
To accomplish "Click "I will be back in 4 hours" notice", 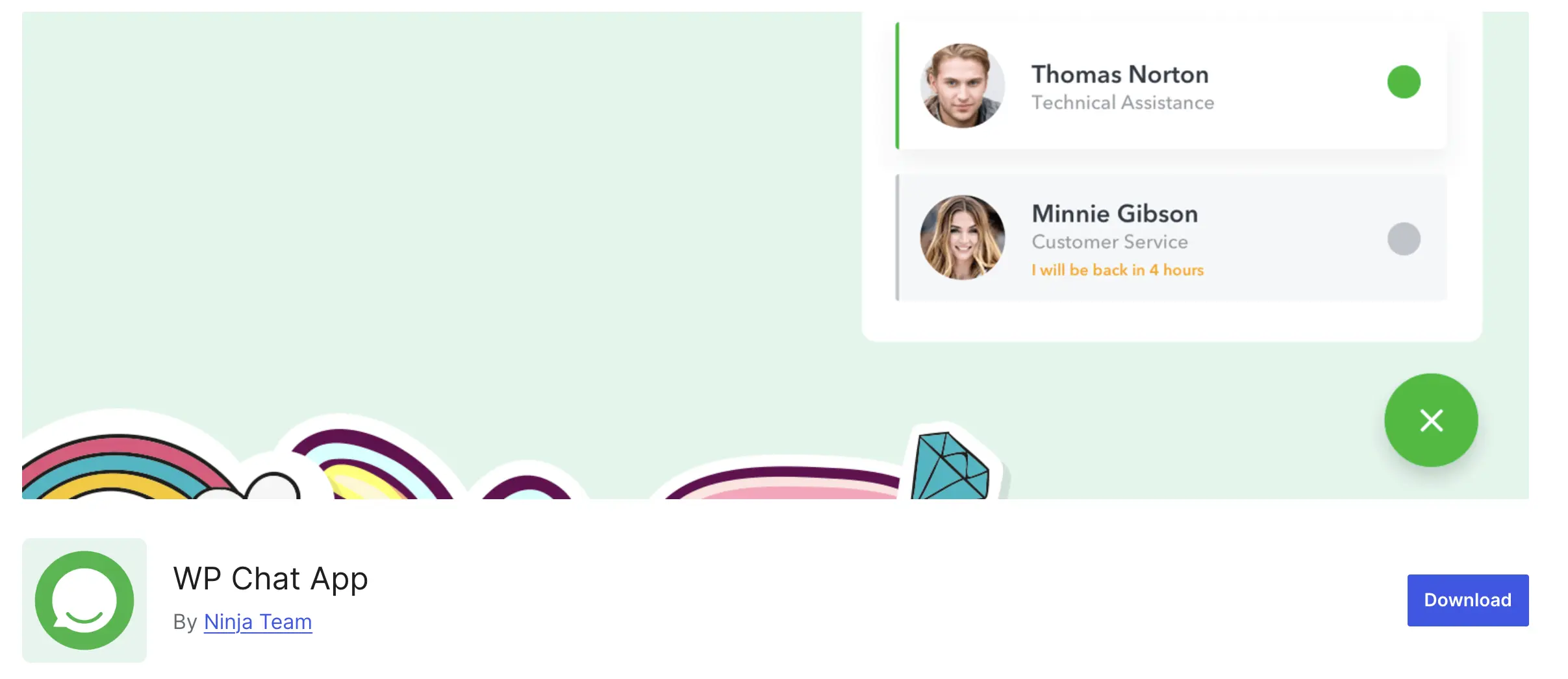I will coord(1117,270).
